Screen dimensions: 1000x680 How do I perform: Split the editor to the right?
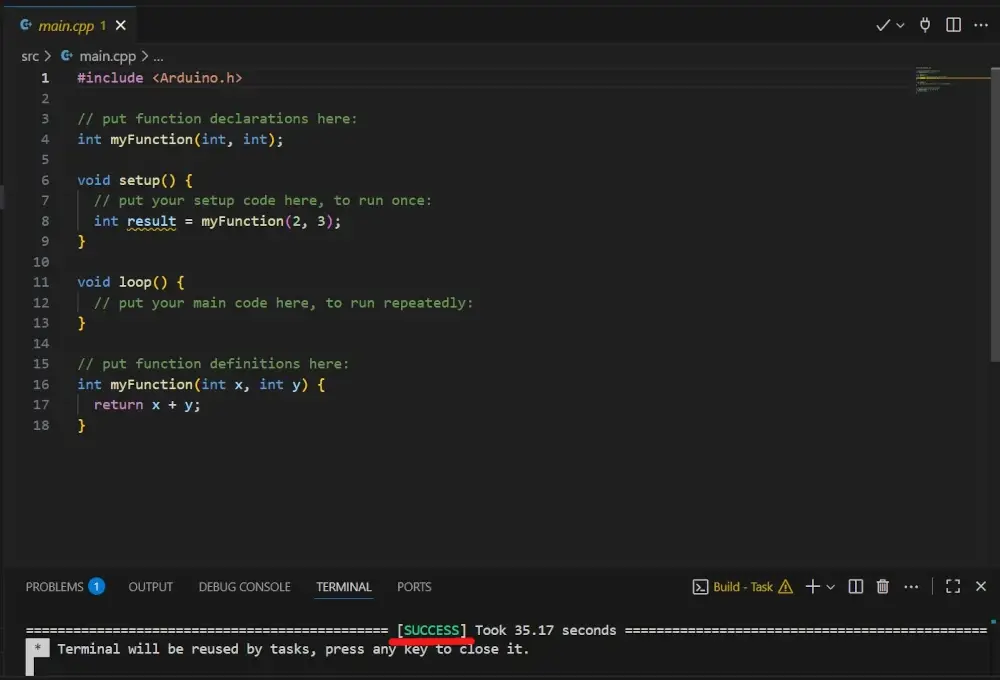(953, 25)
